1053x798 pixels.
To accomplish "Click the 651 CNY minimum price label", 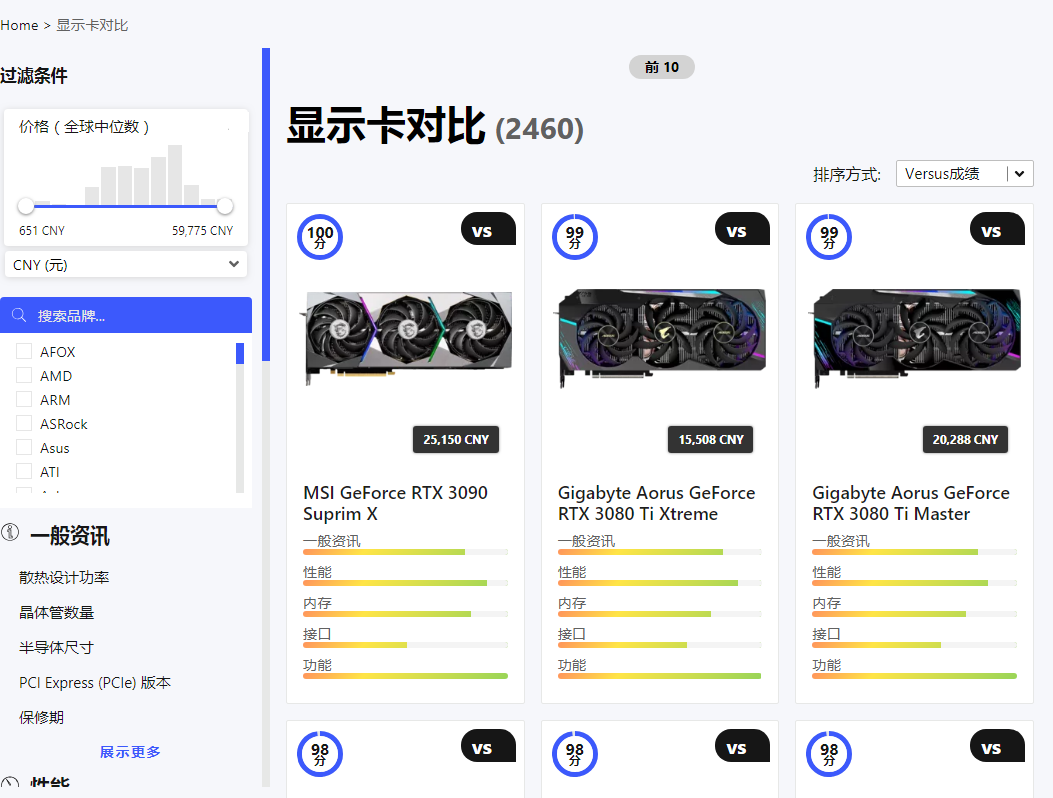I will point(42,230).
